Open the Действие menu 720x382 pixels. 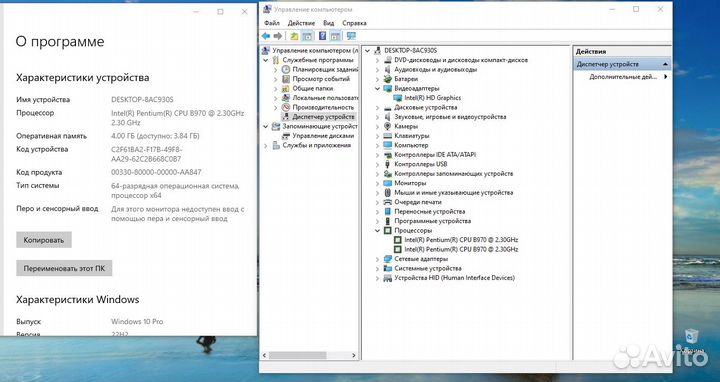pos(301,22)
